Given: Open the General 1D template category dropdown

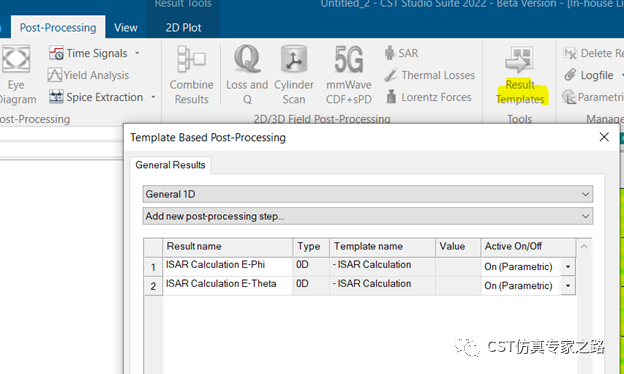Looking at the screenshot, I should click(x=368, y=194).
